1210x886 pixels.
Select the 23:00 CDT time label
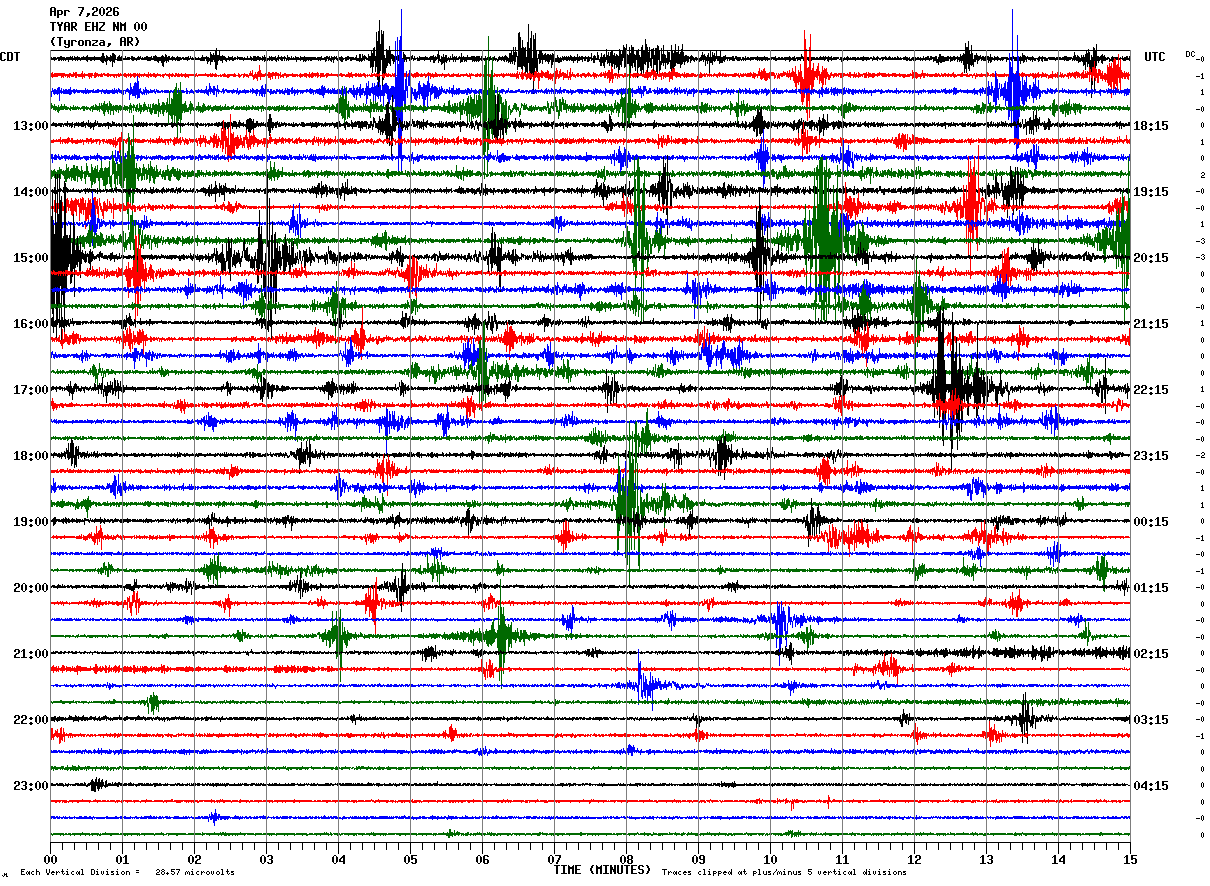pos(31,786)
